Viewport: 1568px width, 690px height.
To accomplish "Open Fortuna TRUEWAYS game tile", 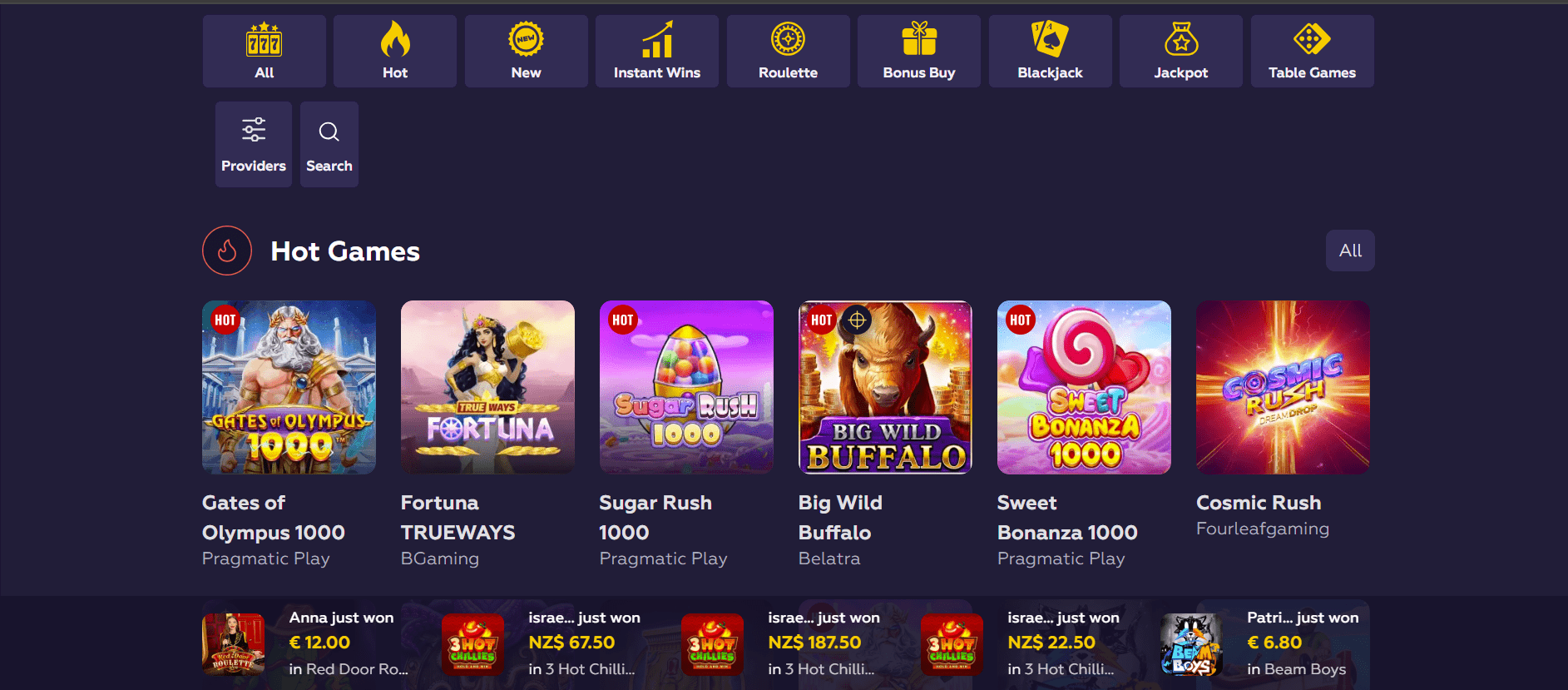I will click(487, 387).
